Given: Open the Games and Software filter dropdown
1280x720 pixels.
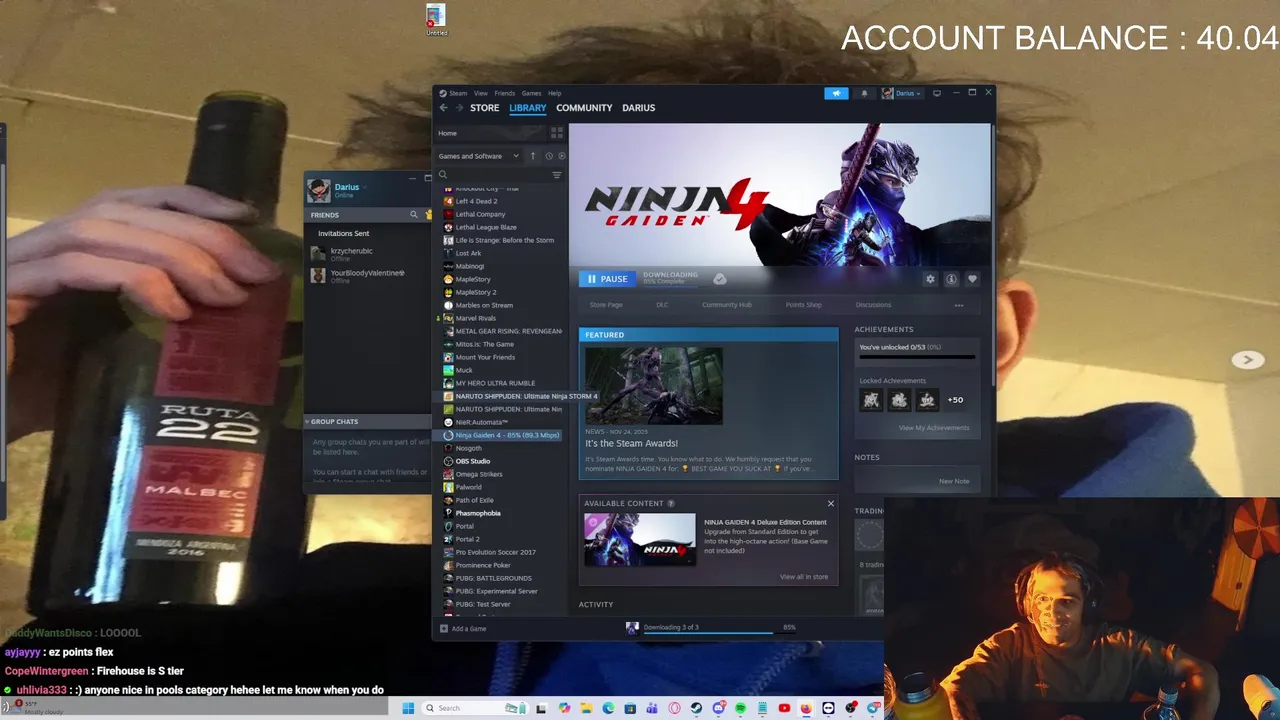Looking at the screenshot, I should click(x=479, y=156).
